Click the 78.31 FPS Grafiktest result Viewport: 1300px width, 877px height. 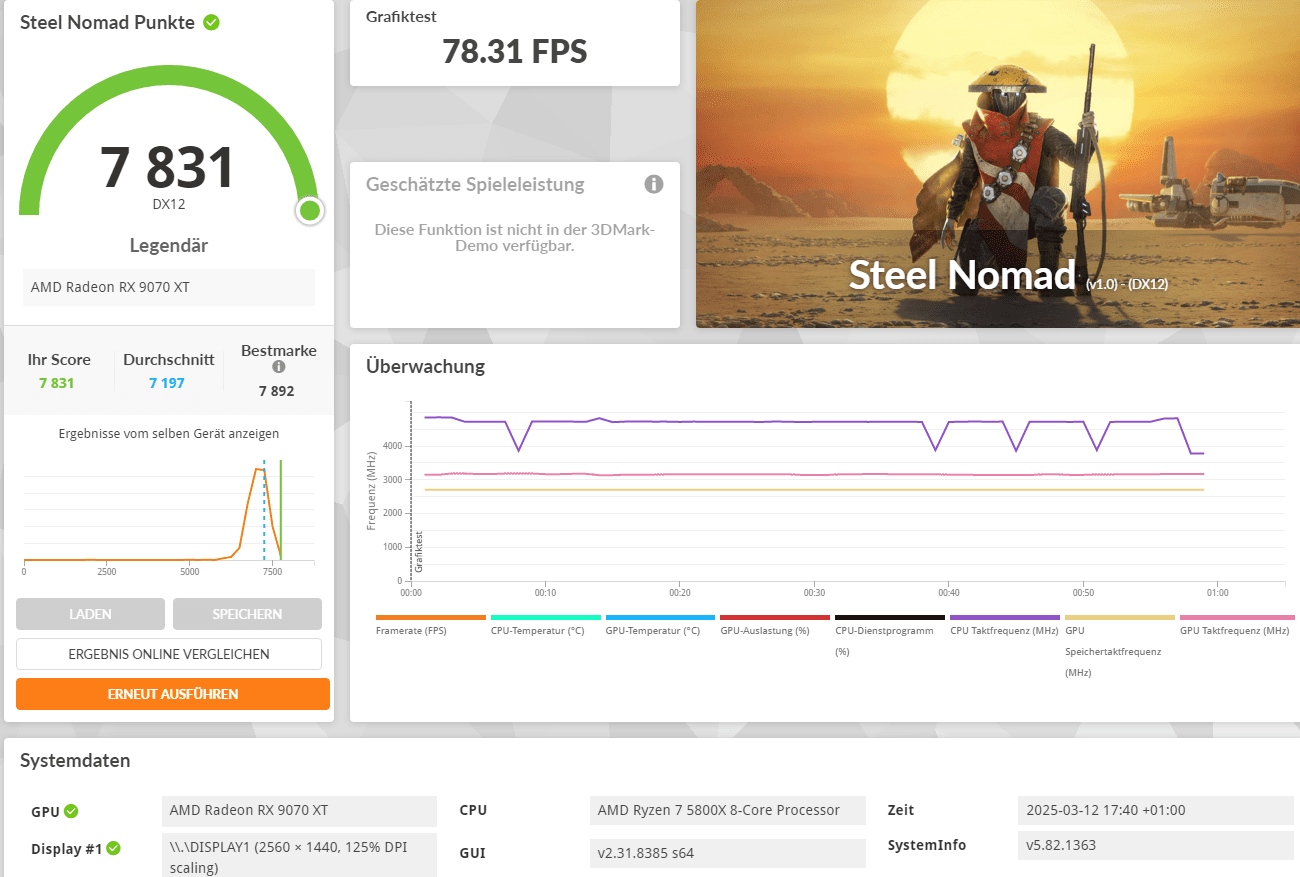(x=515, y=51)
